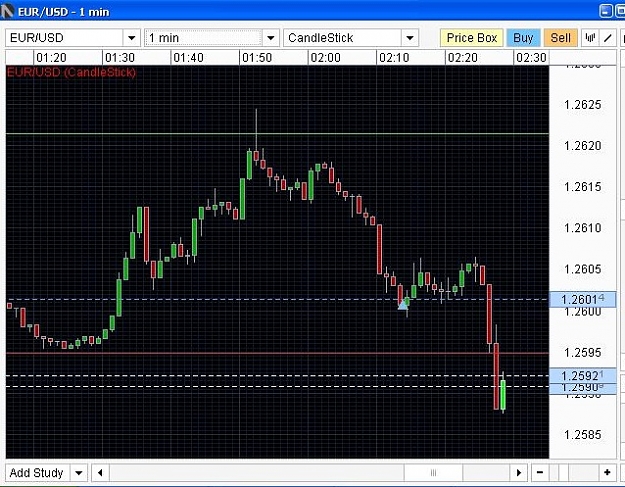Click the zoom in plus button
The height and width of the screenshot is (487, 625).
coord(607,473)
